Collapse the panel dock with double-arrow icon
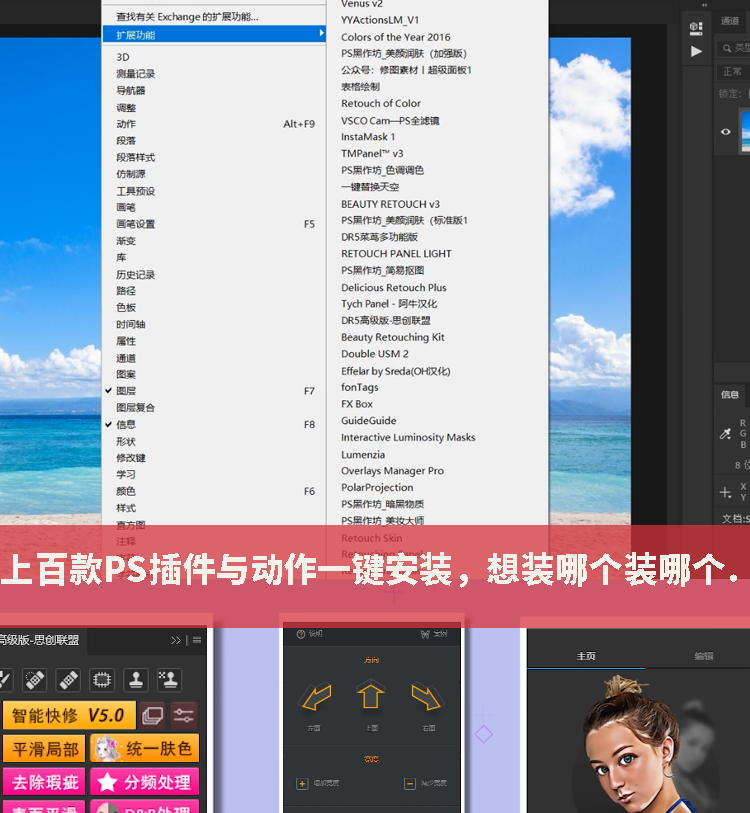This screenshot has width=750, height=813. [704, 5]
